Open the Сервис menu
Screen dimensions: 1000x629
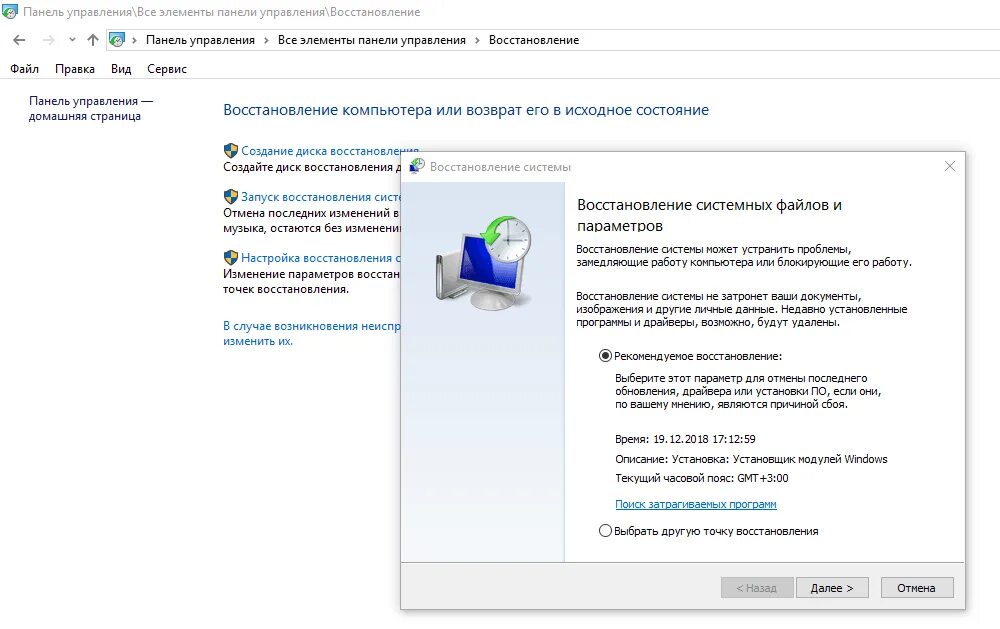click(166, 69)
